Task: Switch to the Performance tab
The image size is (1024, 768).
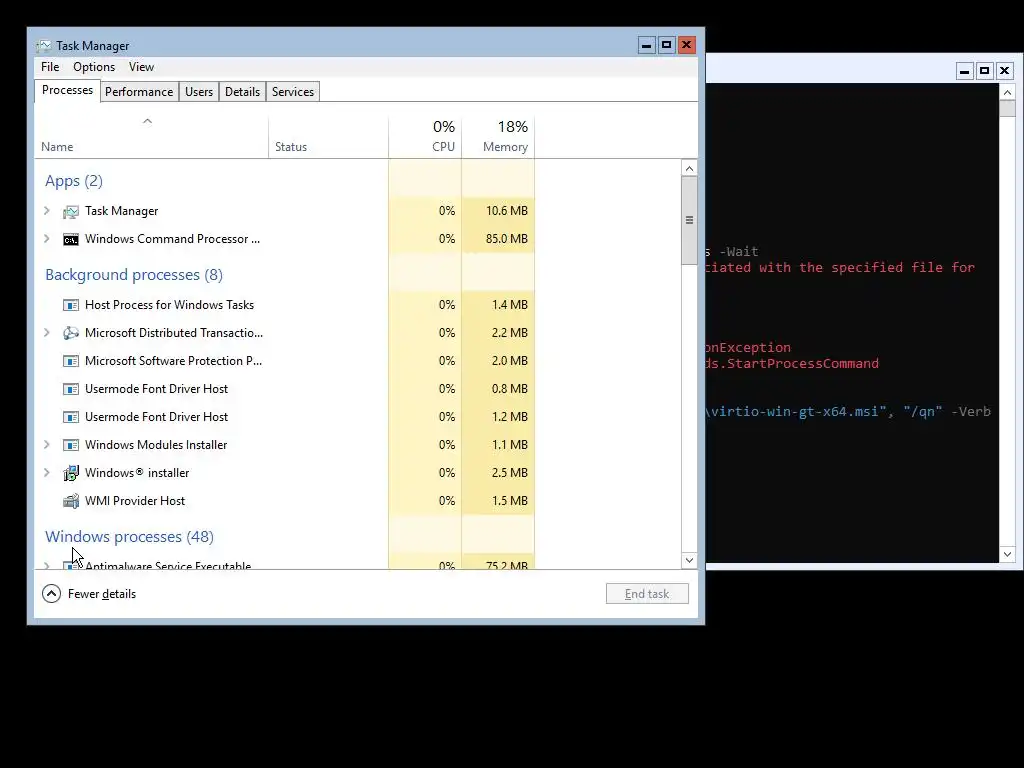Action: [139, 92]
